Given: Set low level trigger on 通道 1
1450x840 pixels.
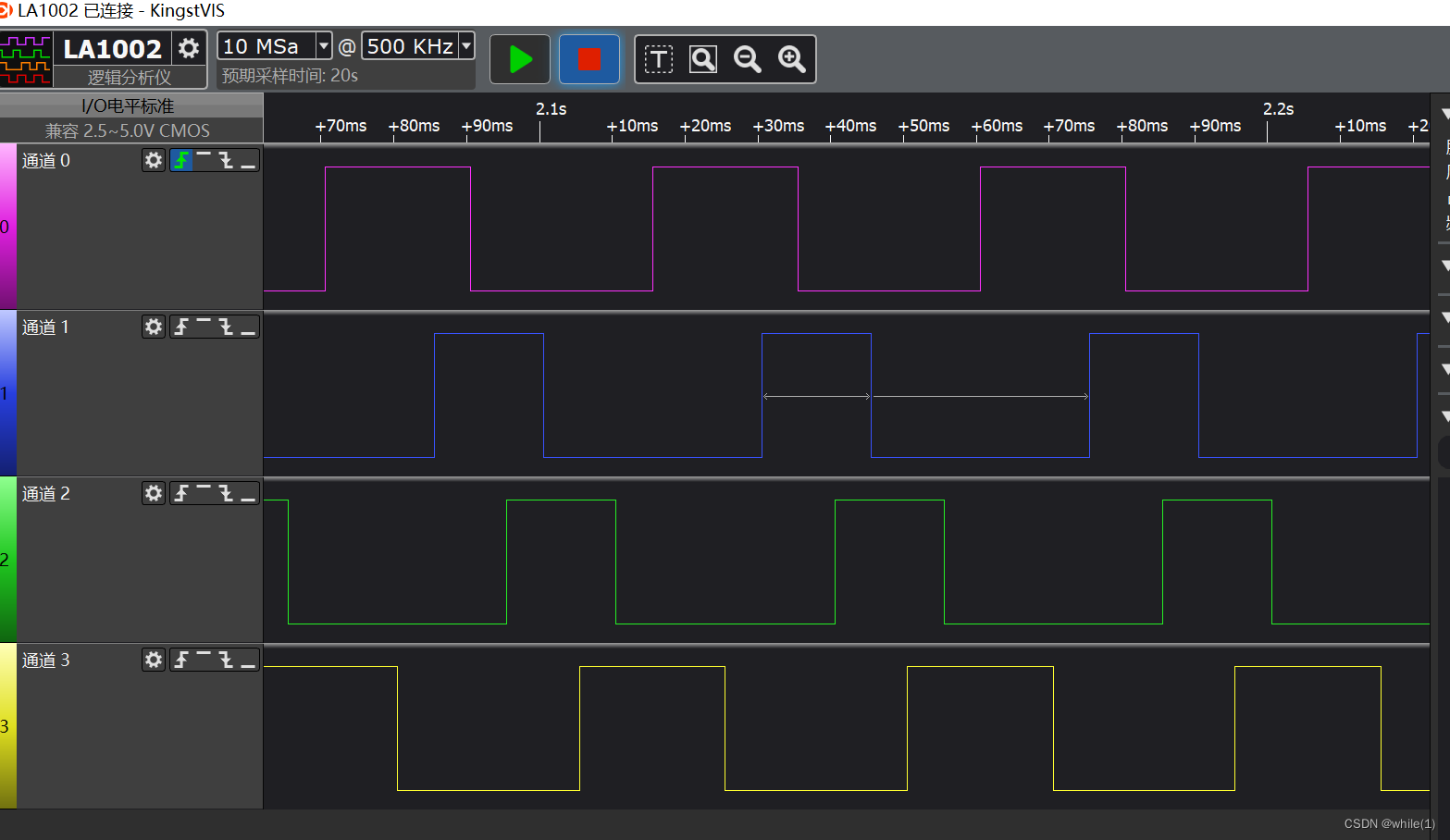Looking at the screenshot, I should point(248,327).
